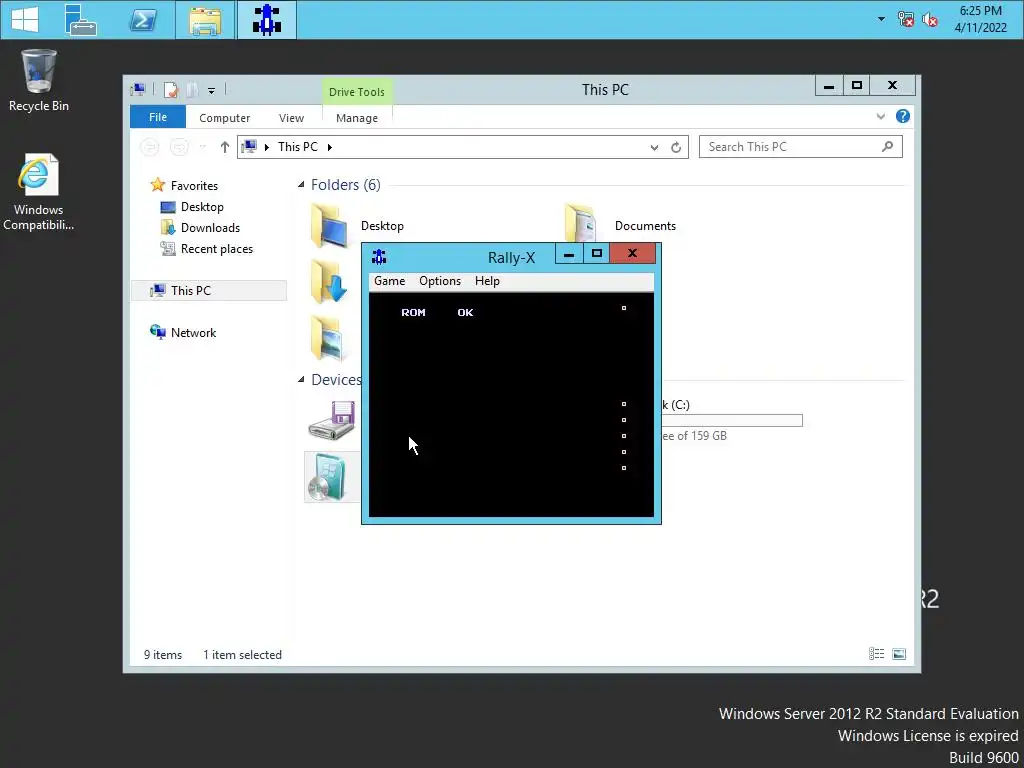This screenshot has width=1024, height=768.
Task: Open the Customize Quick Access Toolbar dropdown
Action: pos(212,91)
